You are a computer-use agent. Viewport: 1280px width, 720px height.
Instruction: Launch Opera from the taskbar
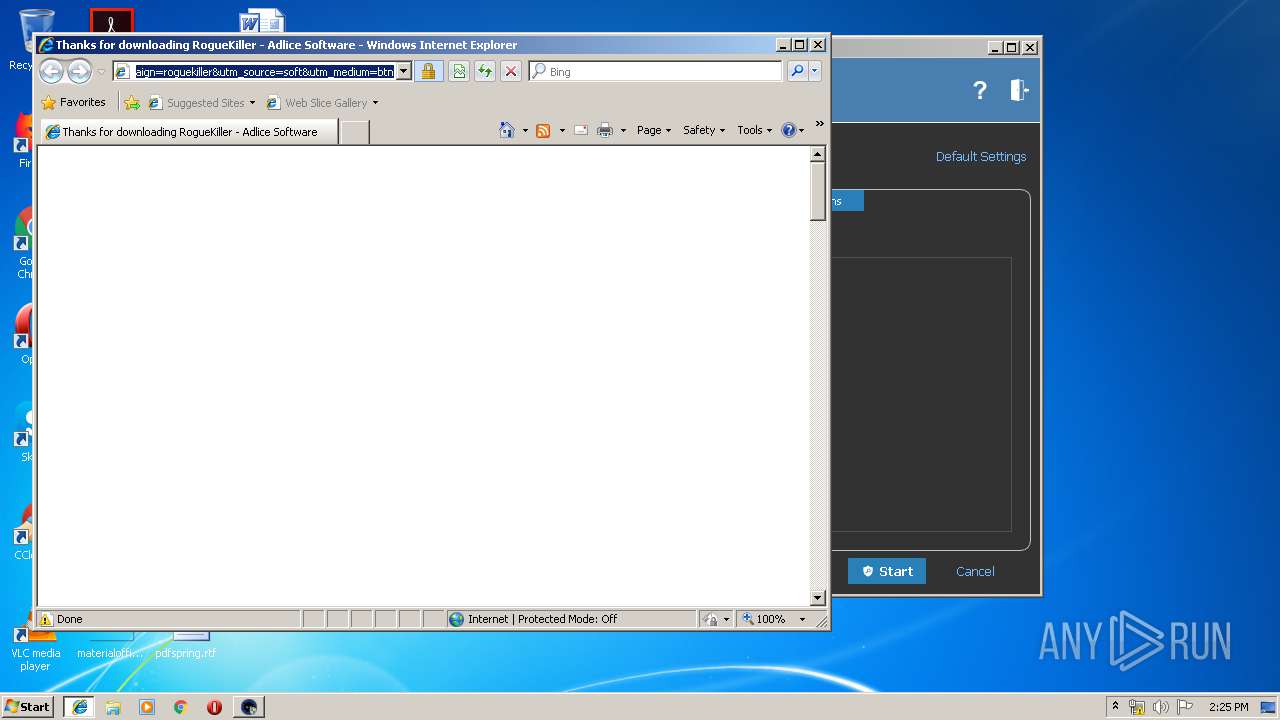point(214,706)
